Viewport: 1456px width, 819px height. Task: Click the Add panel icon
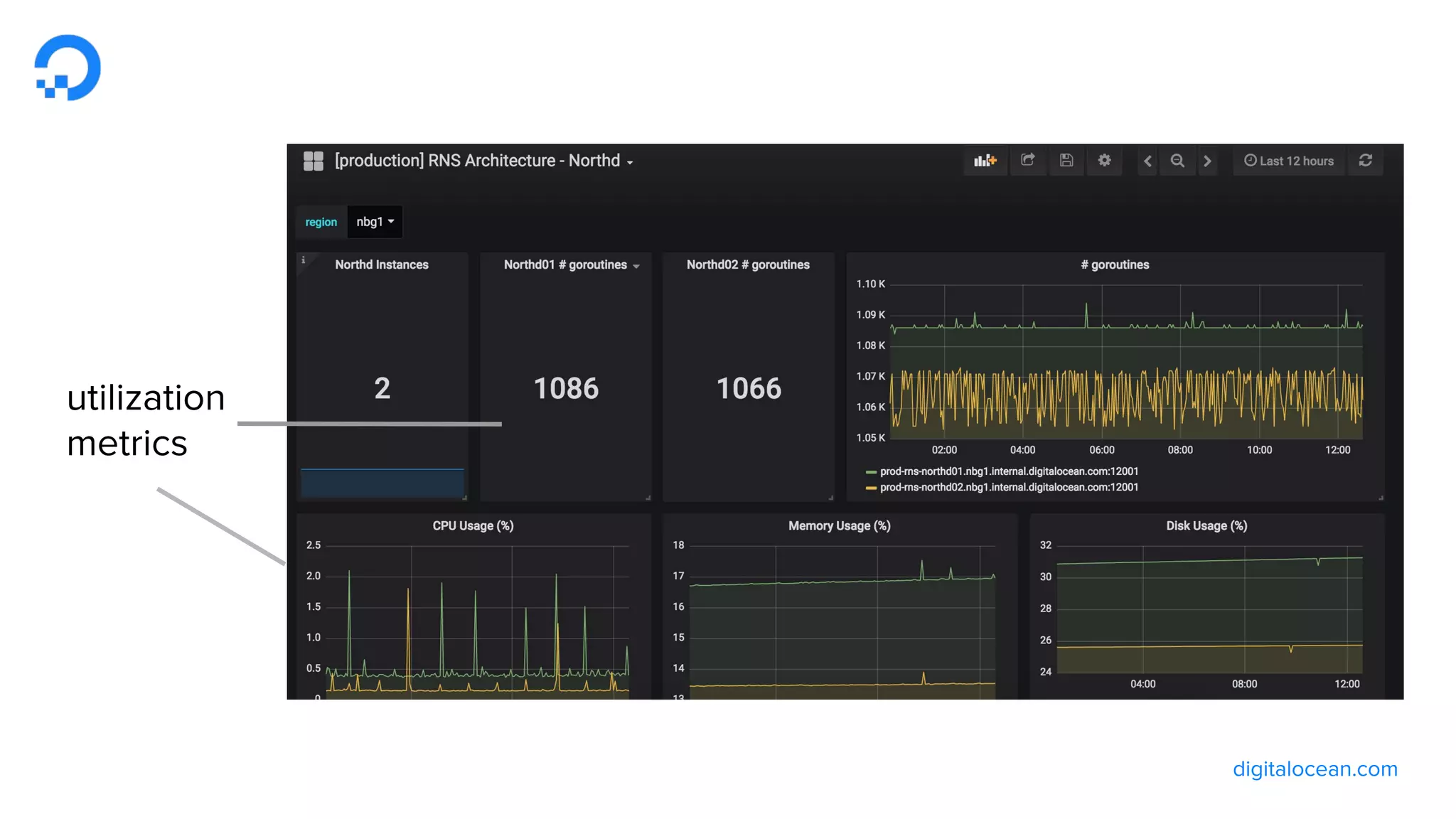pyautogui.click(x=985, y=161)
